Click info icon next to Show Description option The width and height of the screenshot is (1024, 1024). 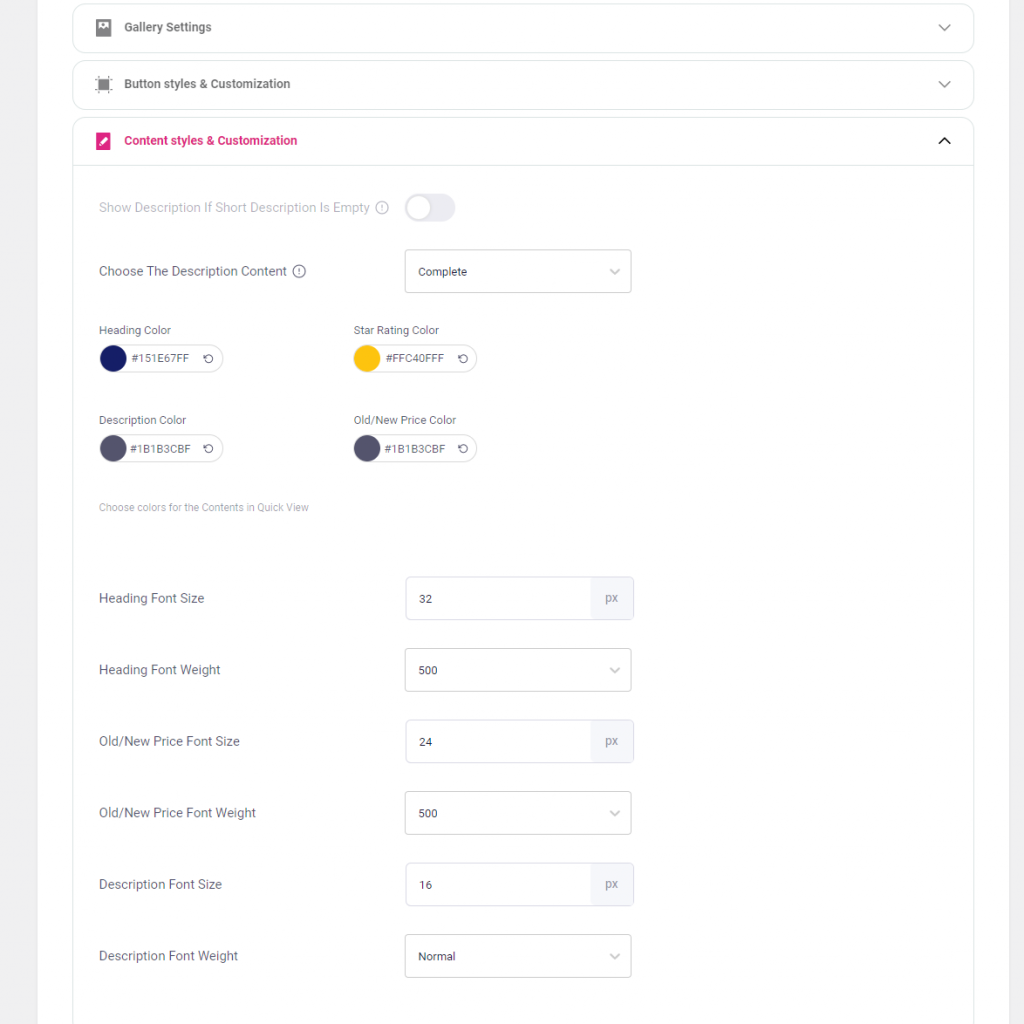pos(382,208)
